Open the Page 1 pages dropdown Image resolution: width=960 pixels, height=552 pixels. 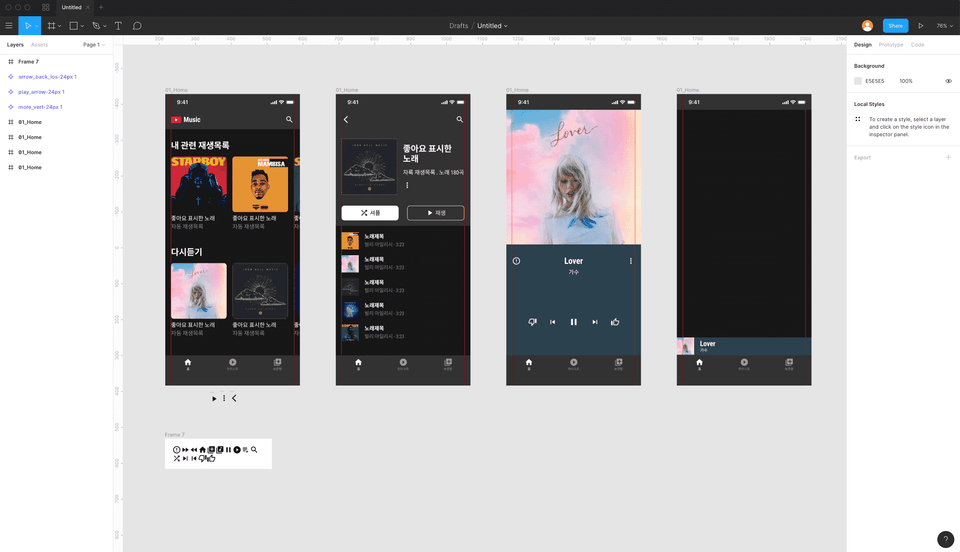[x=94, y=45]
